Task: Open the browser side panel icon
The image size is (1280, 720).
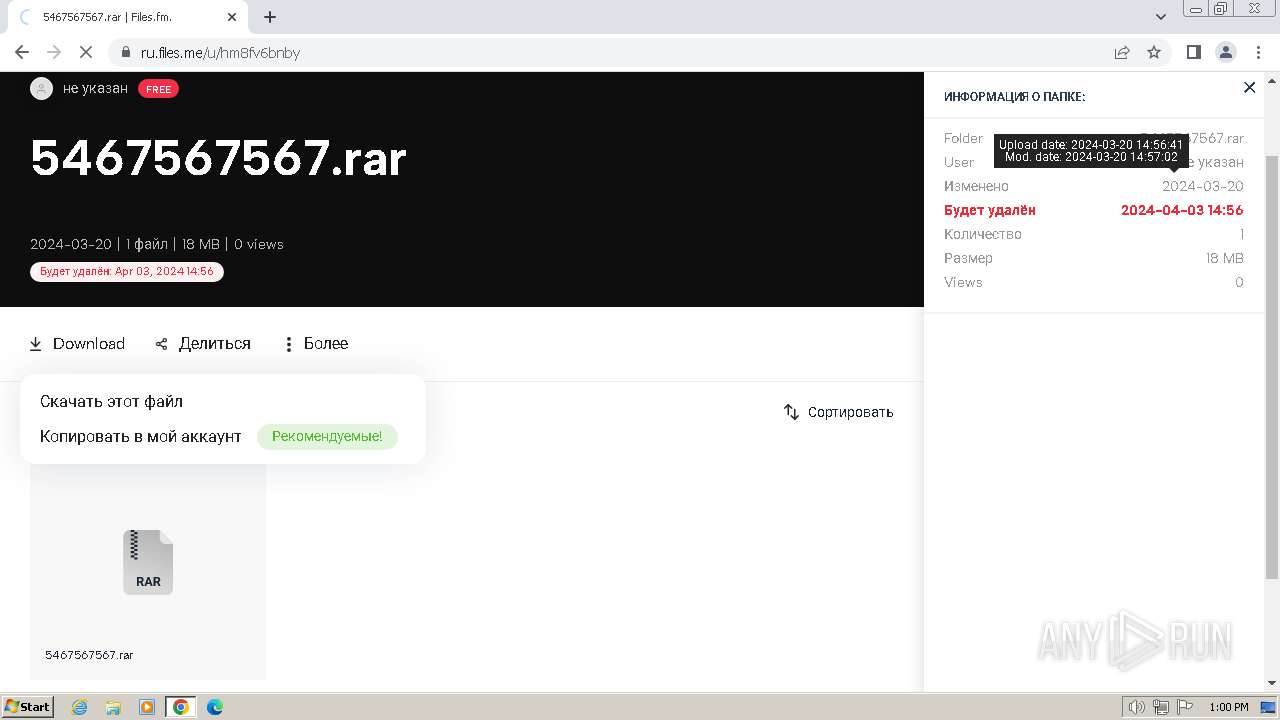Action: (x=1193, y=52)
